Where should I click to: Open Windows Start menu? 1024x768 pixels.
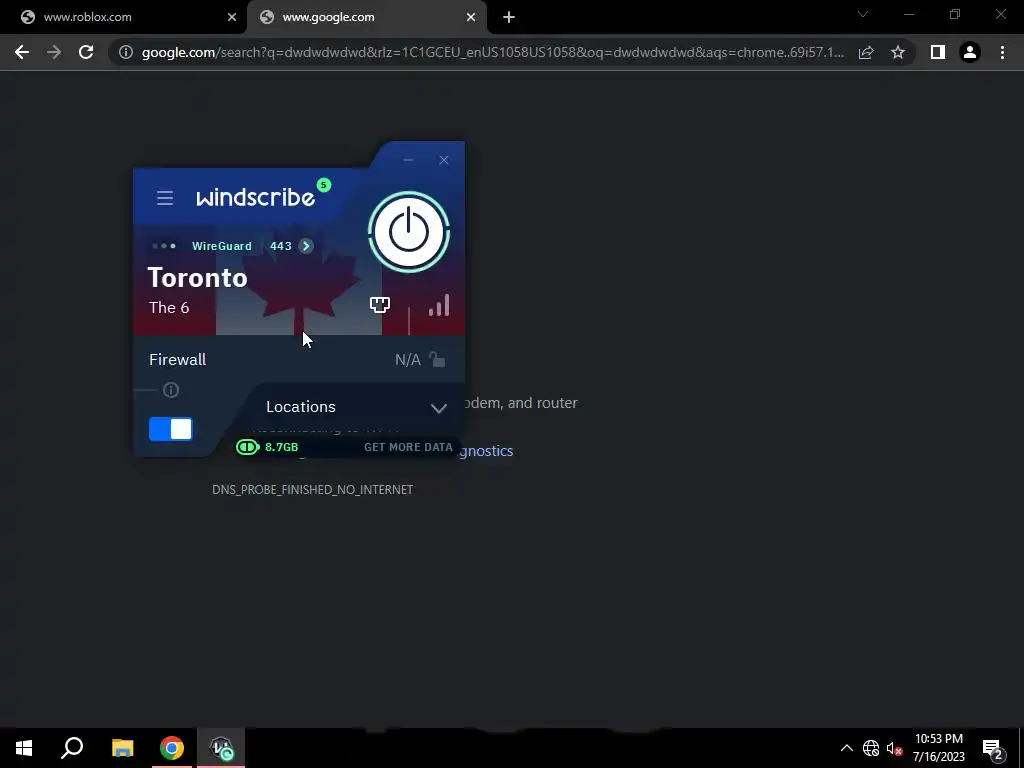(x=24, y=748)
